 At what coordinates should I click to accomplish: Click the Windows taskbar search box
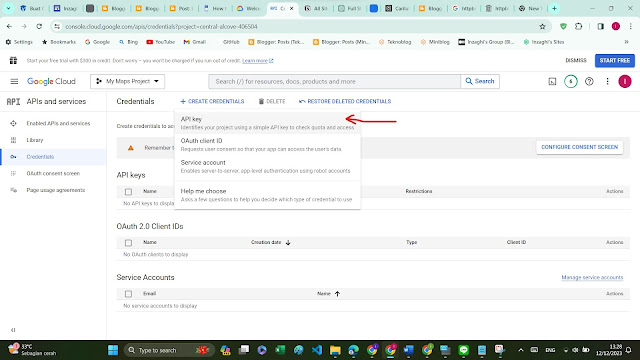pyautogui.click(x=168, y=350)
